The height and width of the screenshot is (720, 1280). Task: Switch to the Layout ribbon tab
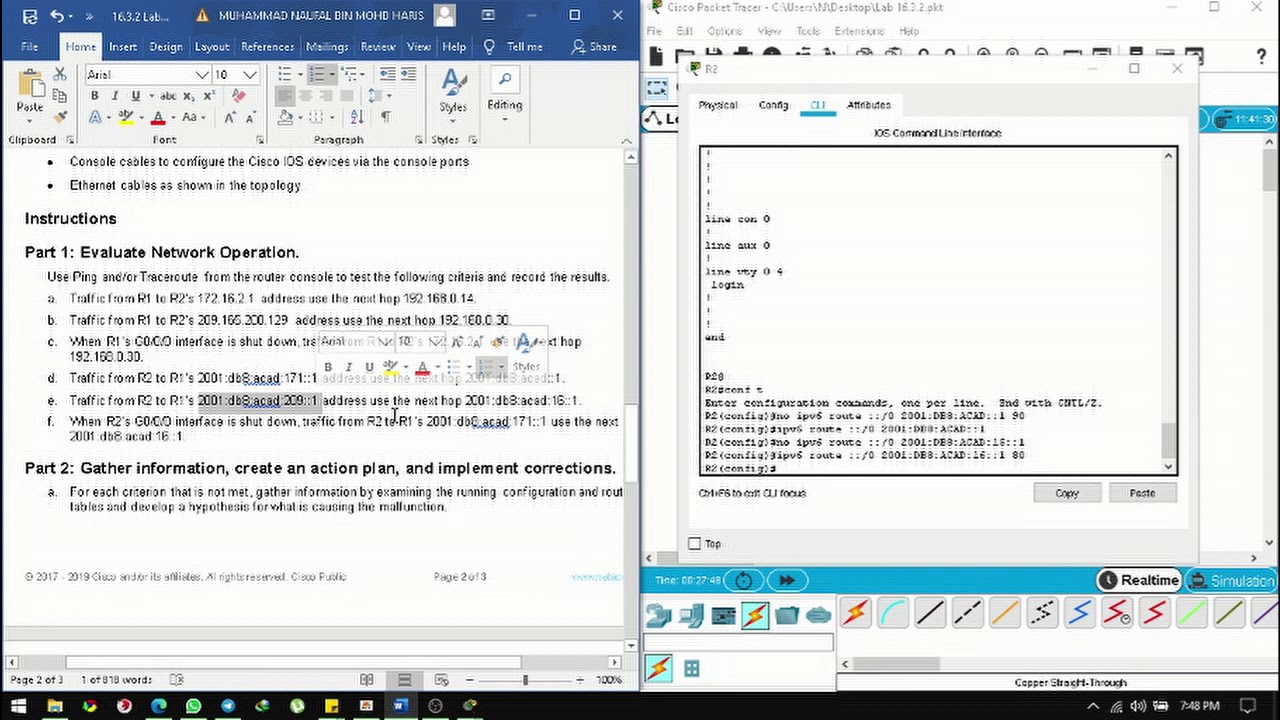212,46
